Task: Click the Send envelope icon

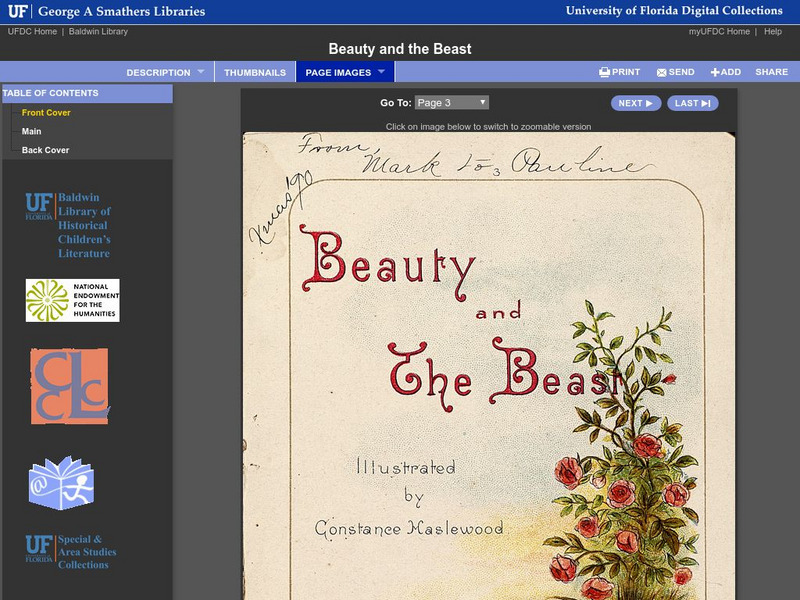Action: pos(662,72)
